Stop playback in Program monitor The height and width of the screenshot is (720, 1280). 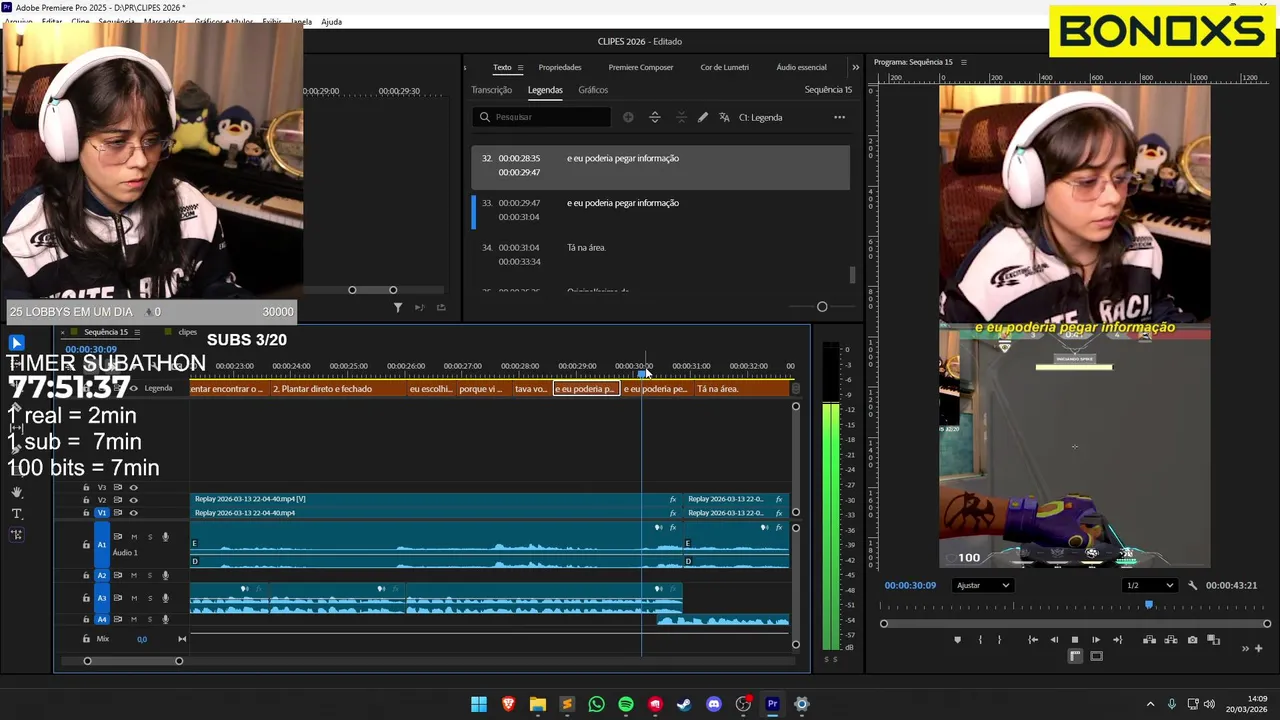1075,640
